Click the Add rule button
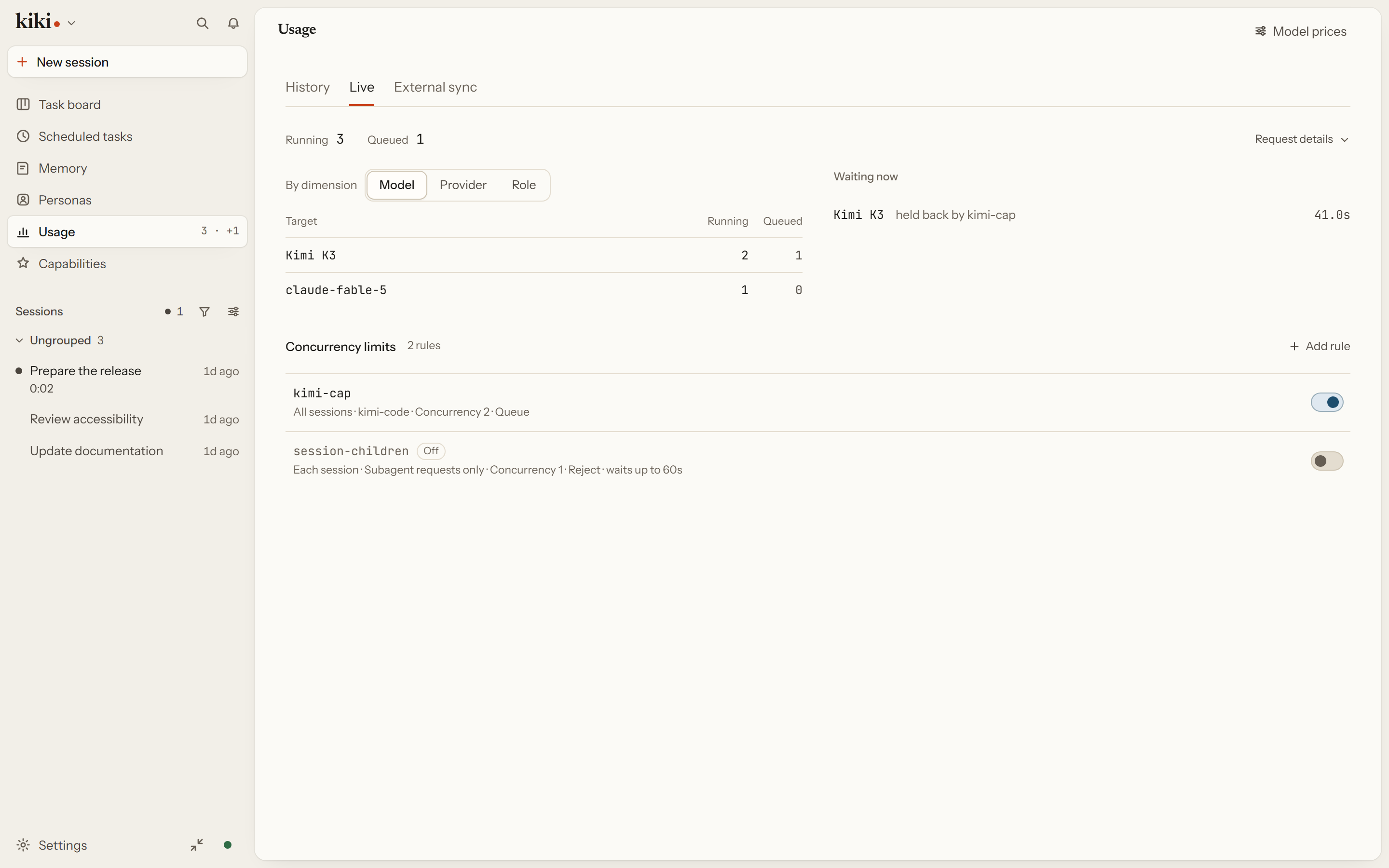 coord(1320,346)
